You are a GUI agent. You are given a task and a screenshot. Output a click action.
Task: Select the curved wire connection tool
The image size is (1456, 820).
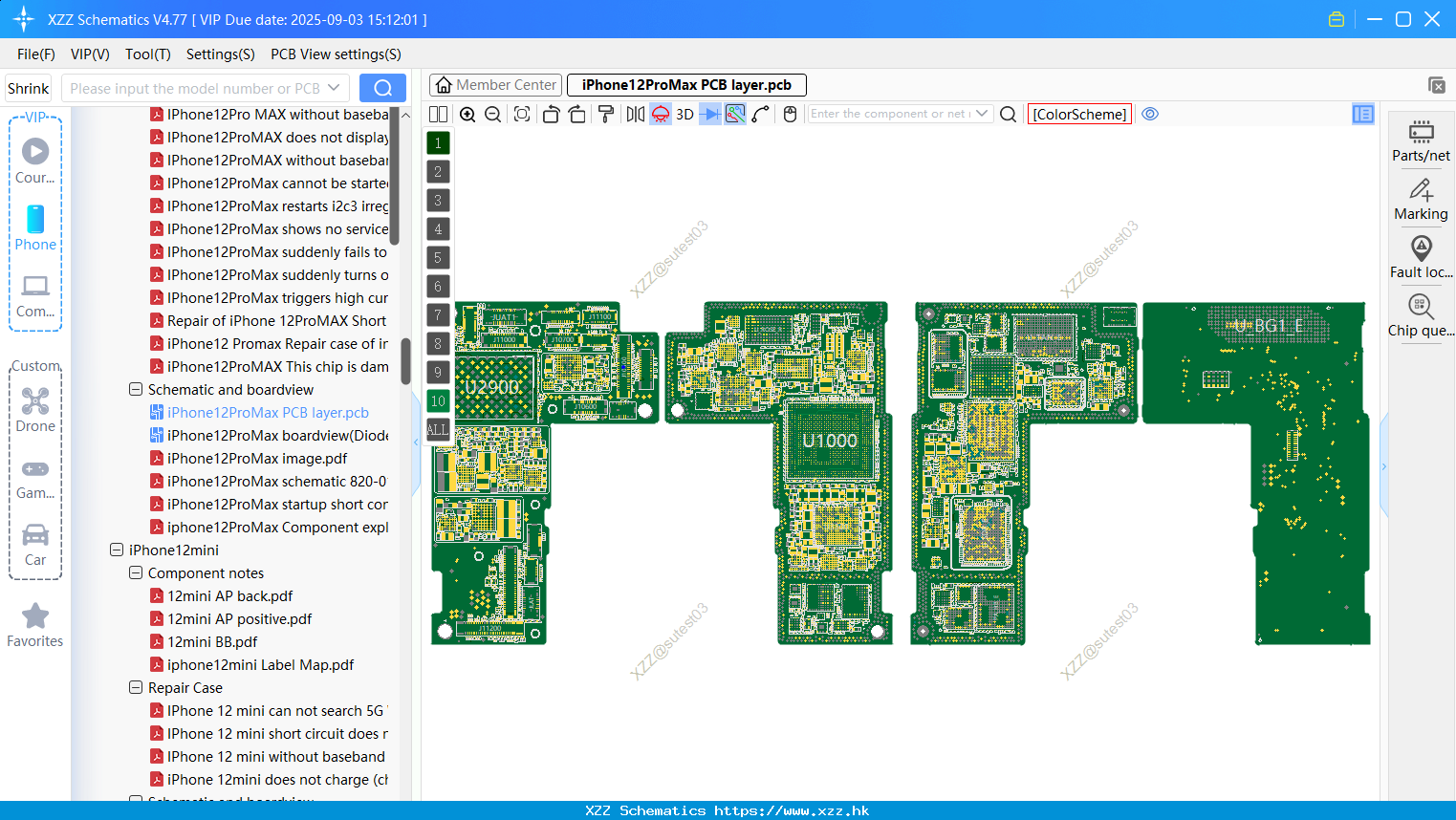pyautogui.click(x=761, y=114)
